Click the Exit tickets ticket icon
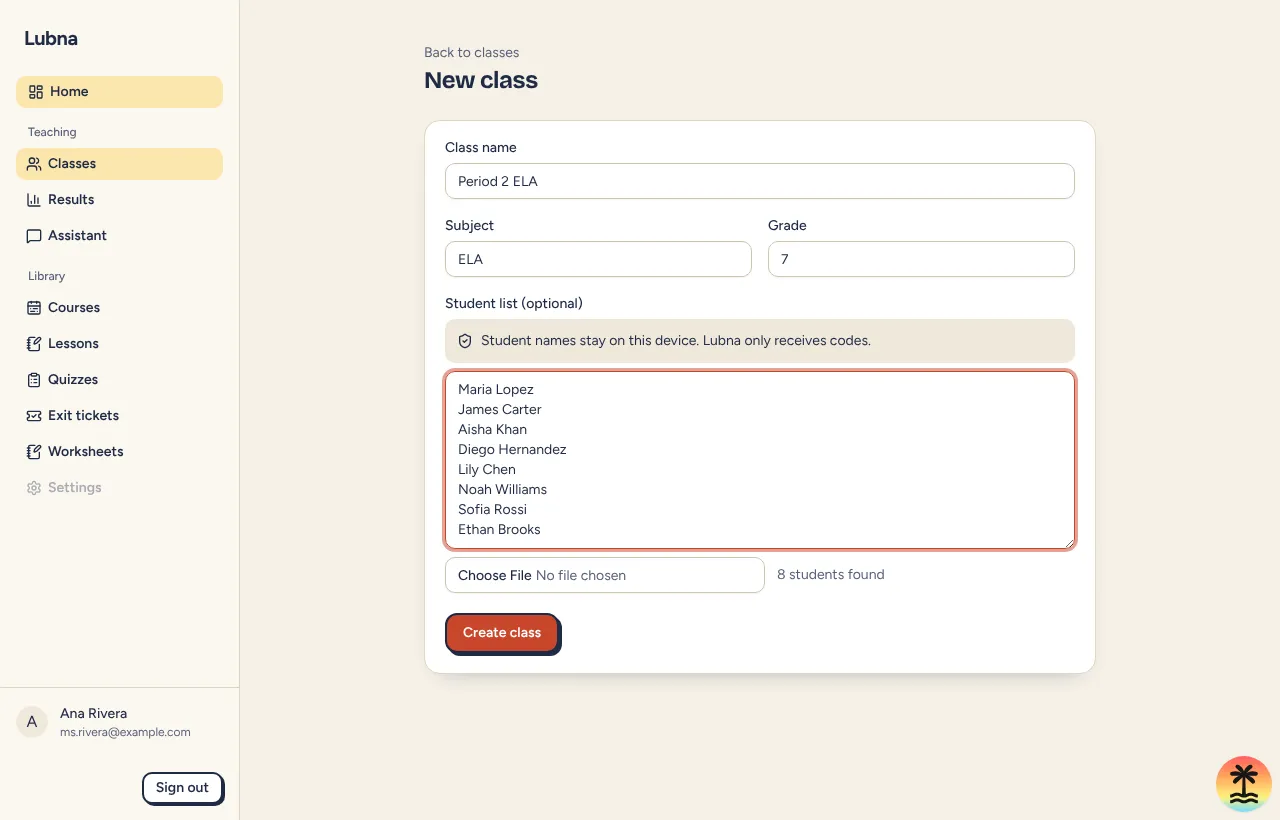This screenshot has width=1280, height=820. (x=34, y=416)
